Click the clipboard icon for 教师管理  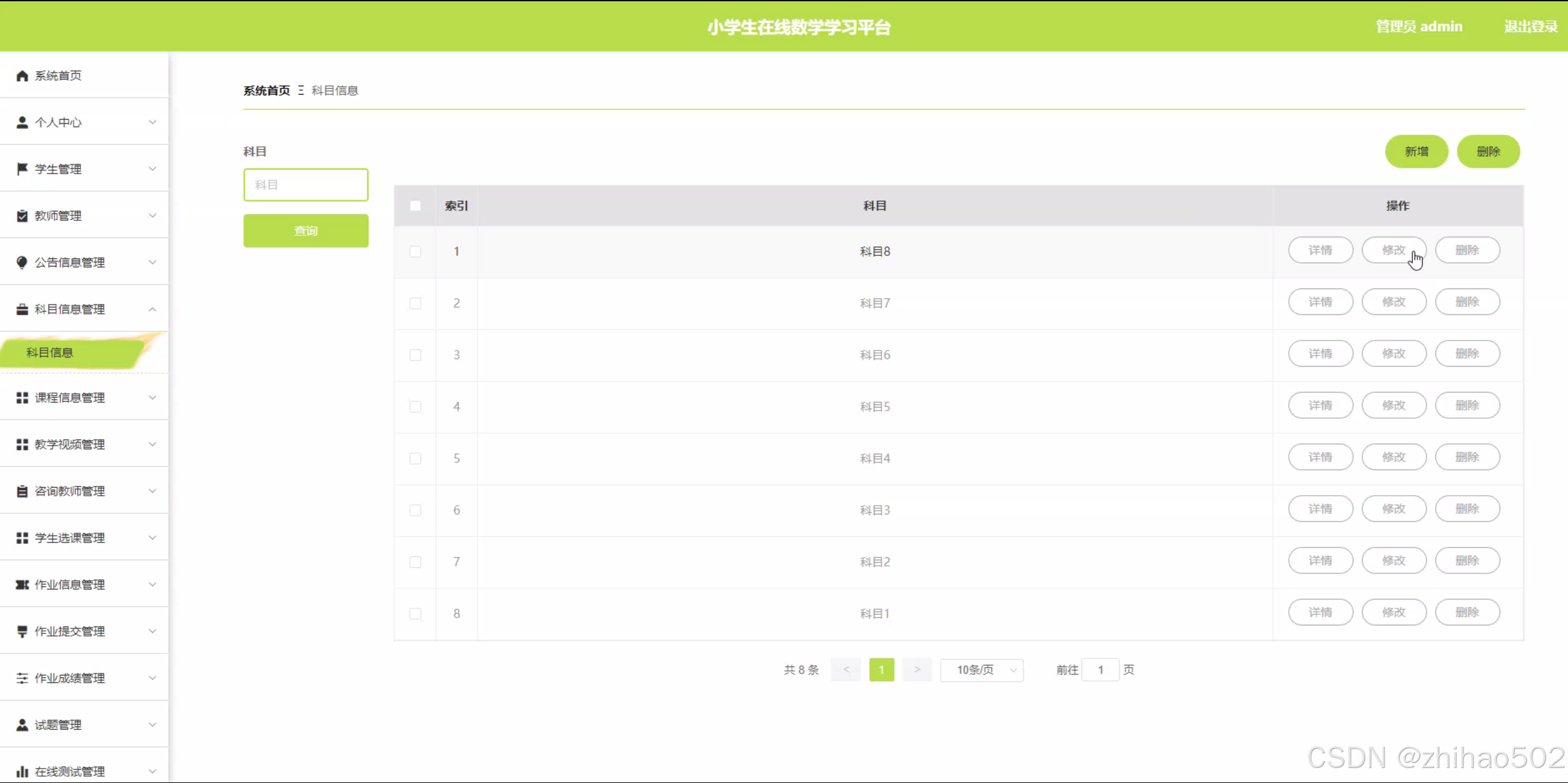[x=22, y=216]
